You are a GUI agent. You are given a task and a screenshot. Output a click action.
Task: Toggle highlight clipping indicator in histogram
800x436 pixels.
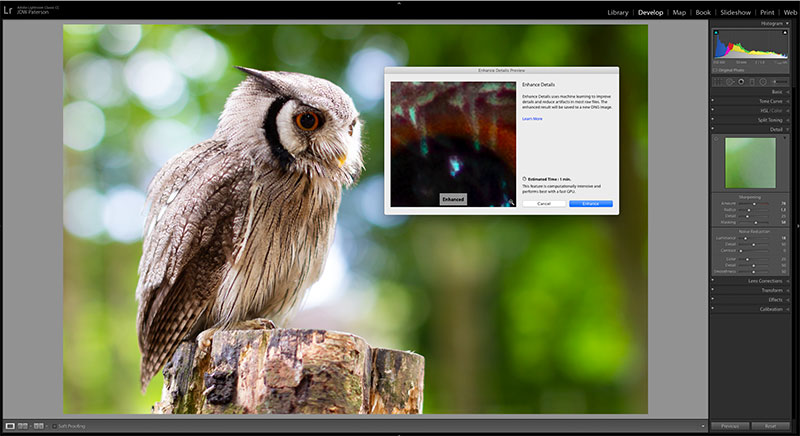(x=785, y=33)
